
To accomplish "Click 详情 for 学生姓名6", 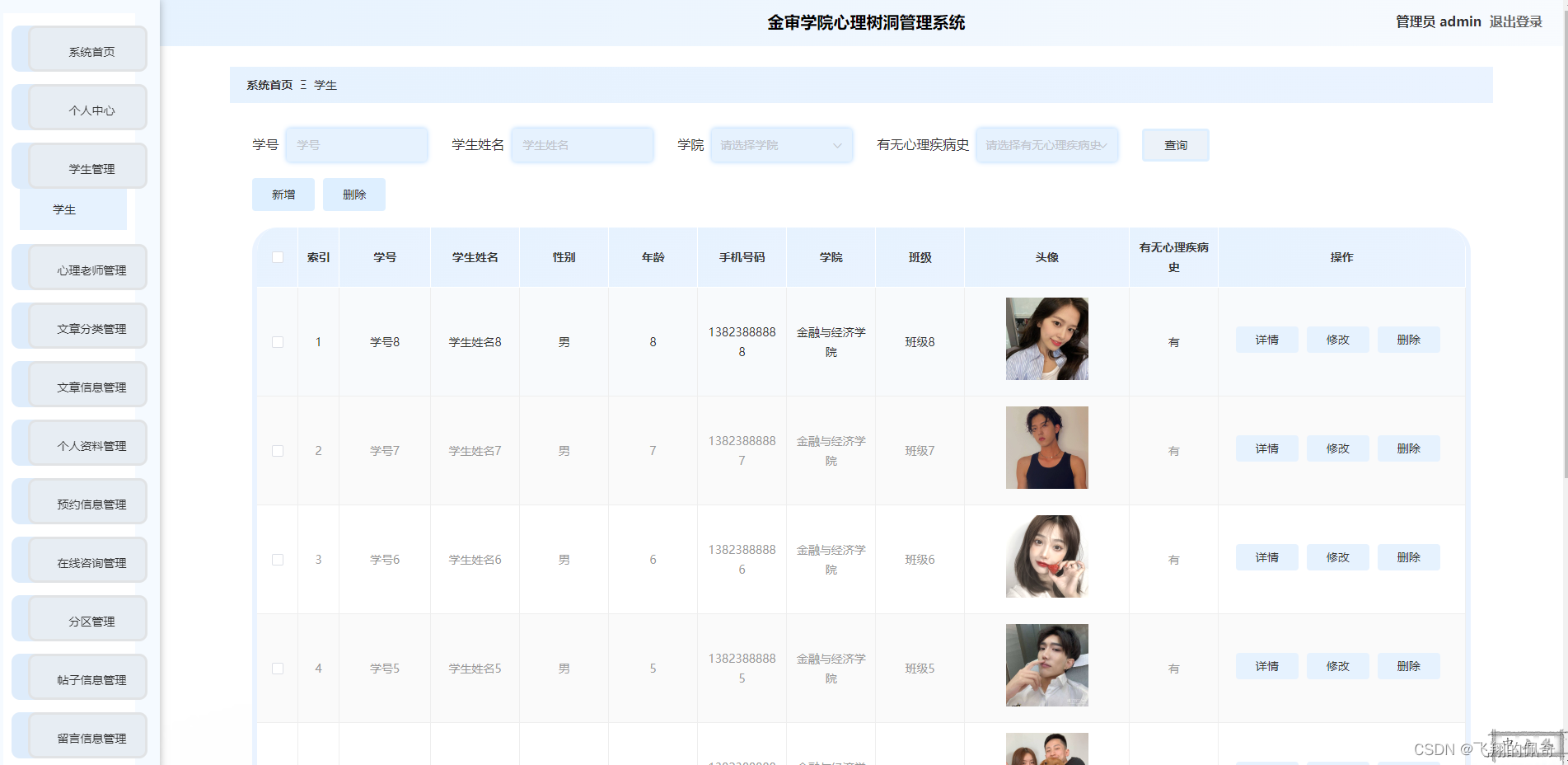I will (1267, 557).
